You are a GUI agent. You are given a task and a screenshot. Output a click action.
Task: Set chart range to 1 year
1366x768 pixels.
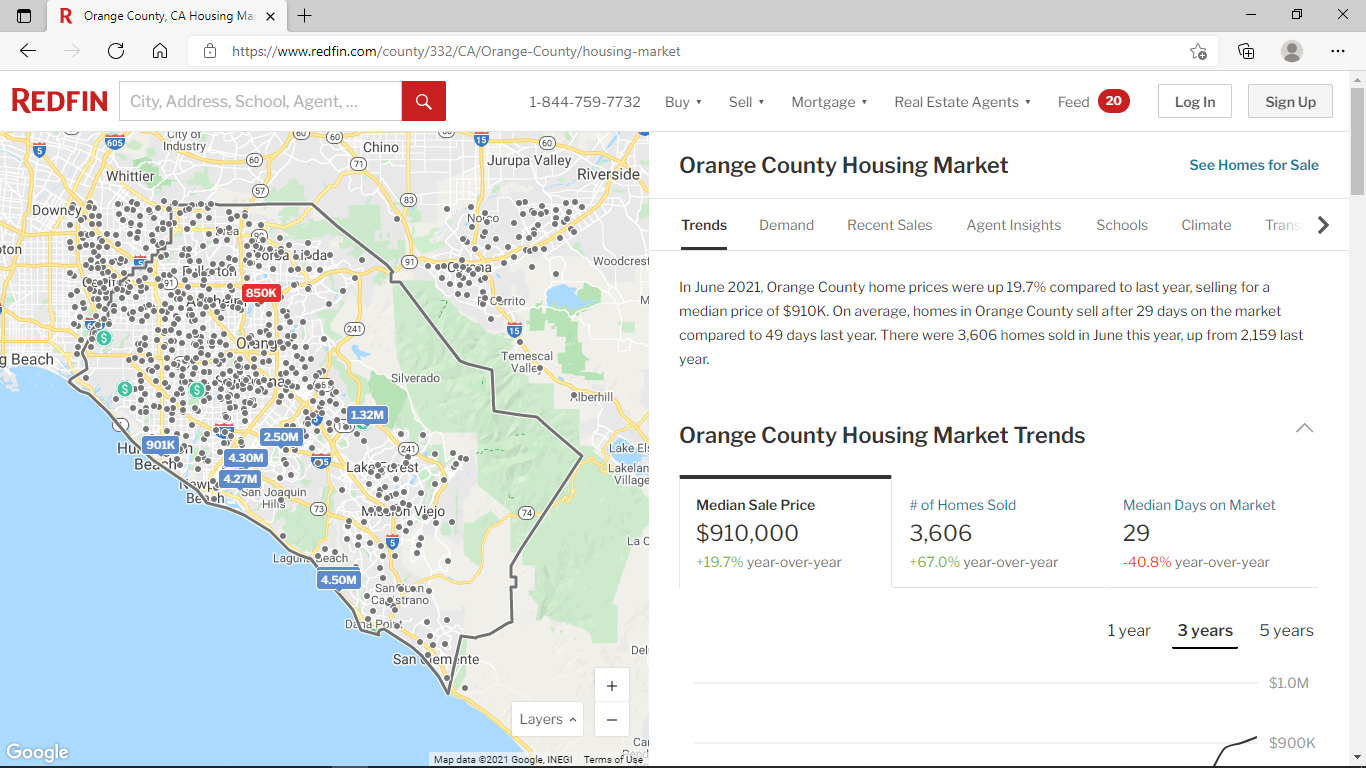pos(1129,631)
